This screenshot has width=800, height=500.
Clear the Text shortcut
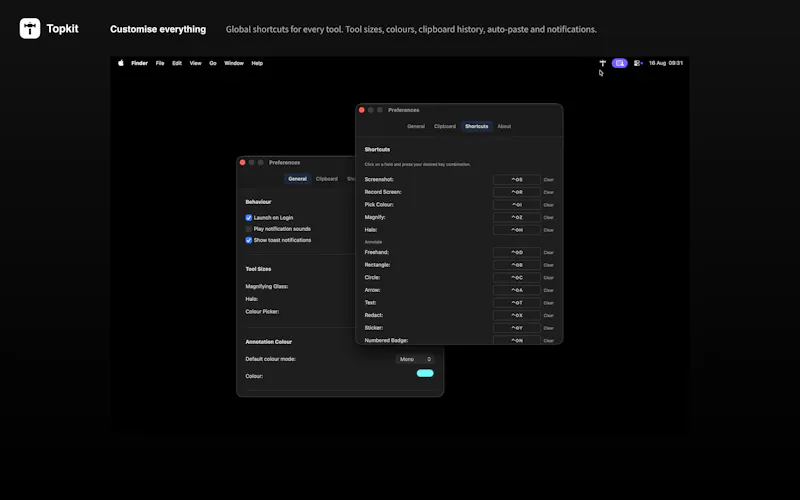(548, 303)
